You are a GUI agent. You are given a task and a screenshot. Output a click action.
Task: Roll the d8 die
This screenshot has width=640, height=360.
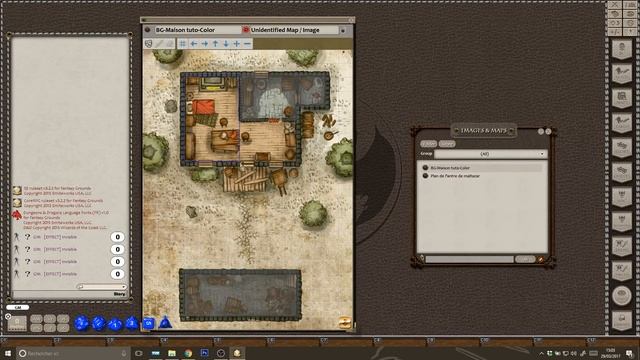tap(131, 323)
